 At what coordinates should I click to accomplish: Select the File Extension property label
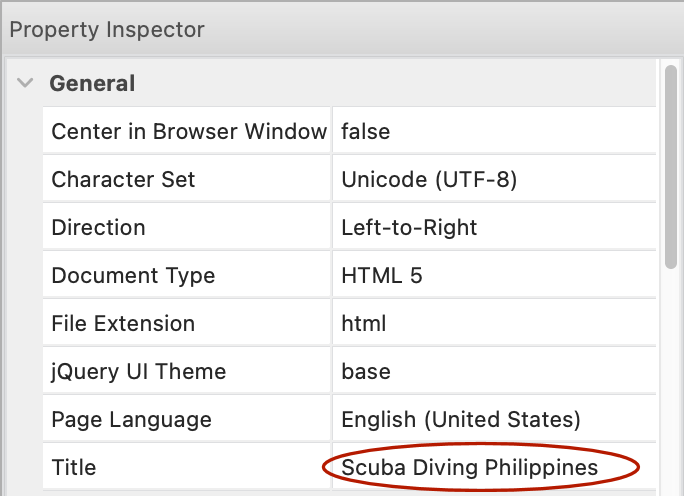123,324
